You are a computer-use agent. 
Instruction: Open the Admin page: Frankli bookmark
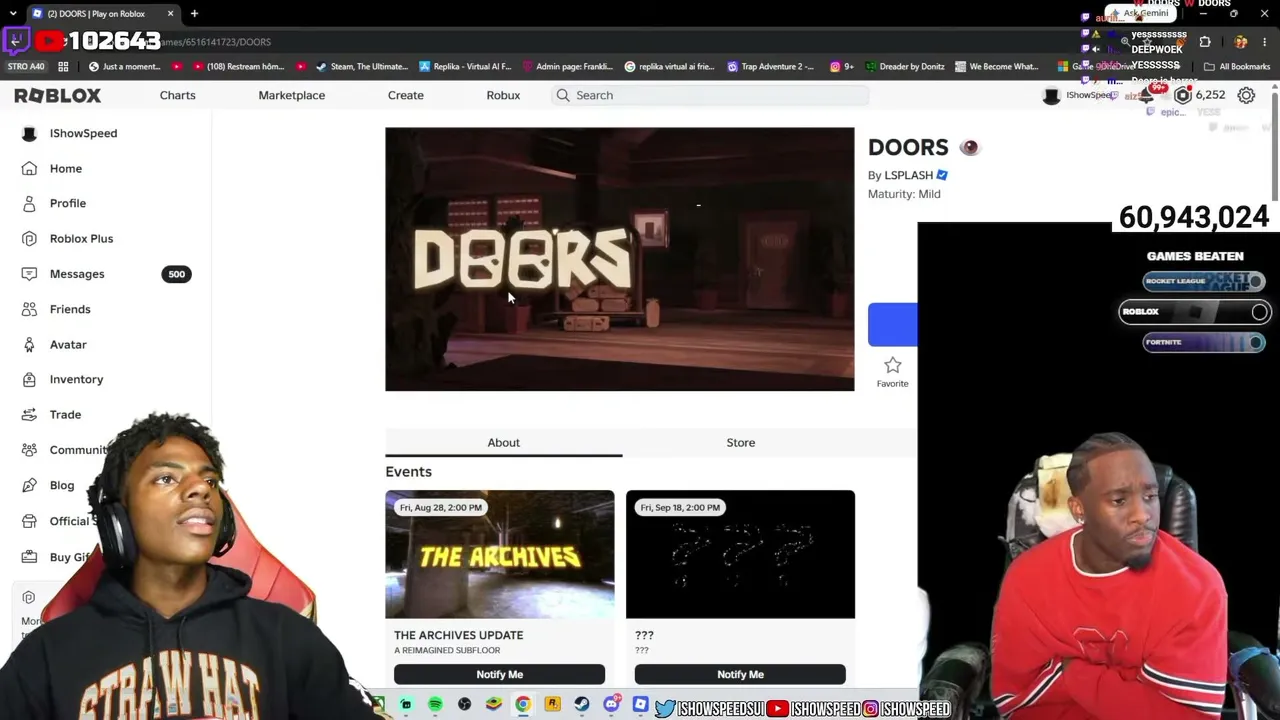566,67
